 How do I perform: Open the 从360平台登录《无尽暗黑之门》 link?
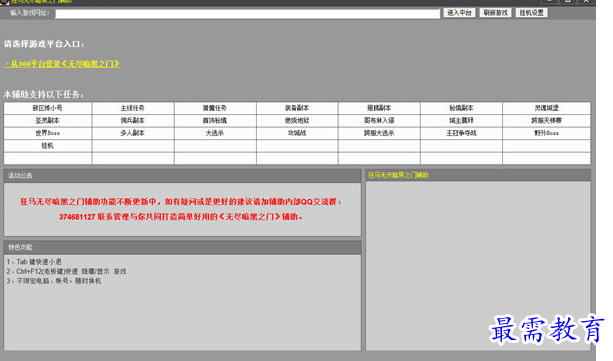[x=62, y=64]
